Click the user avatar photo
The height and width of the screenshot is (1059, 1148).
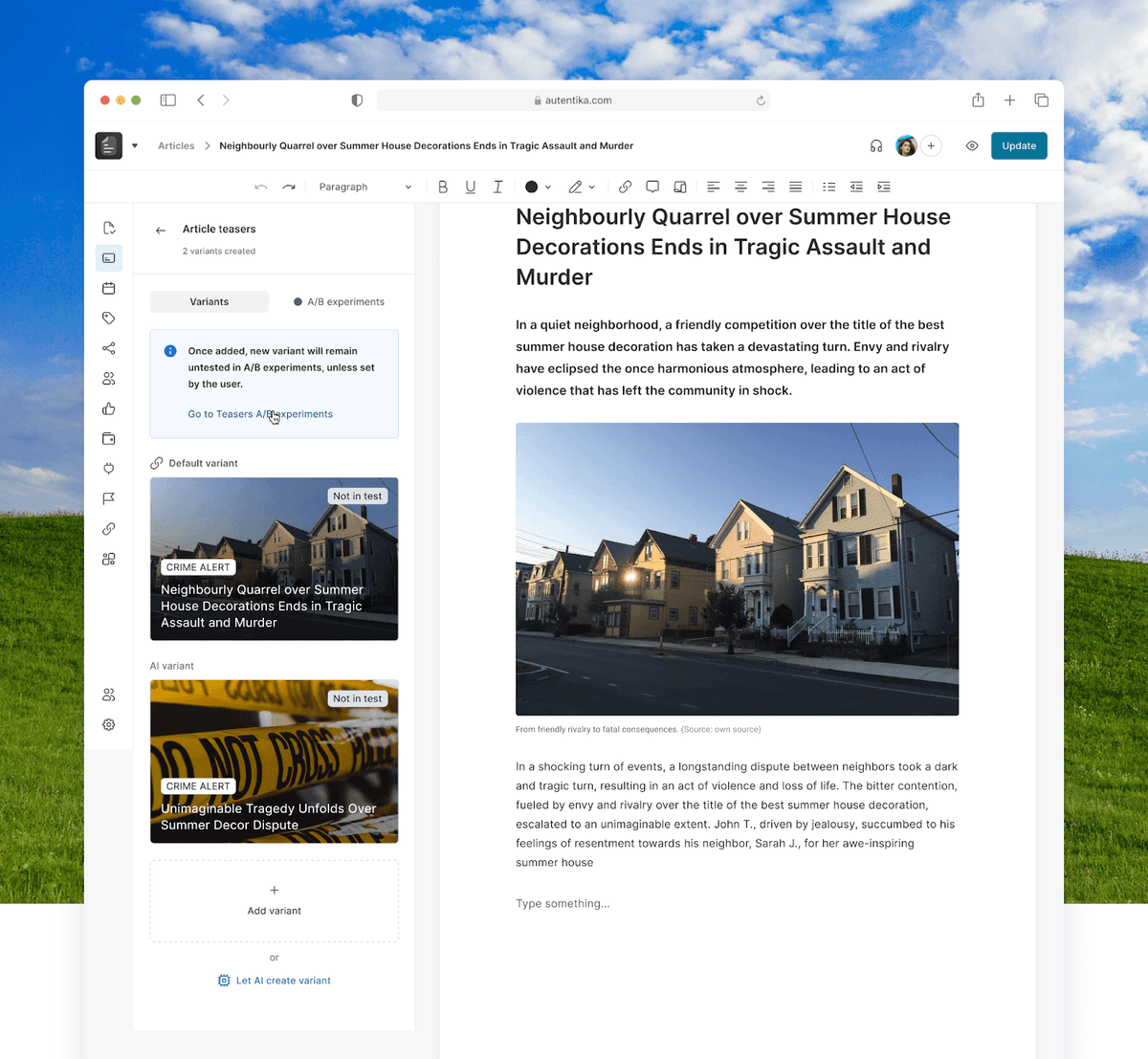point(906,145)
